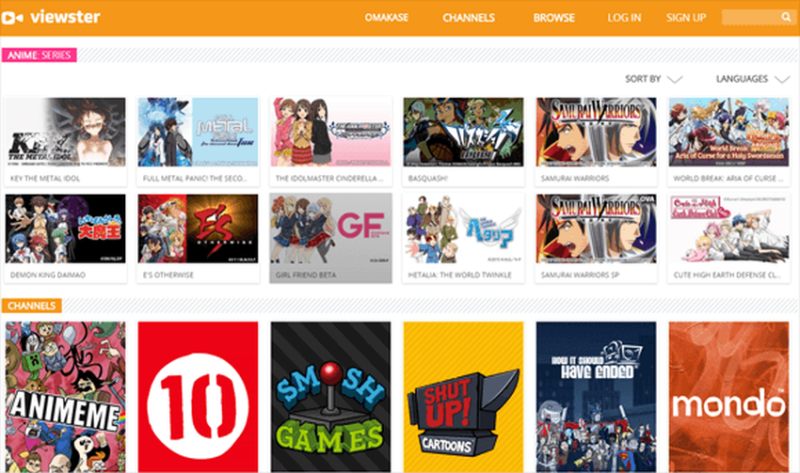Image resolution: width=800 pixels, height=473 pixels.
Task: Click the Viewster logo icon
Action: click(x=16, y=18)
